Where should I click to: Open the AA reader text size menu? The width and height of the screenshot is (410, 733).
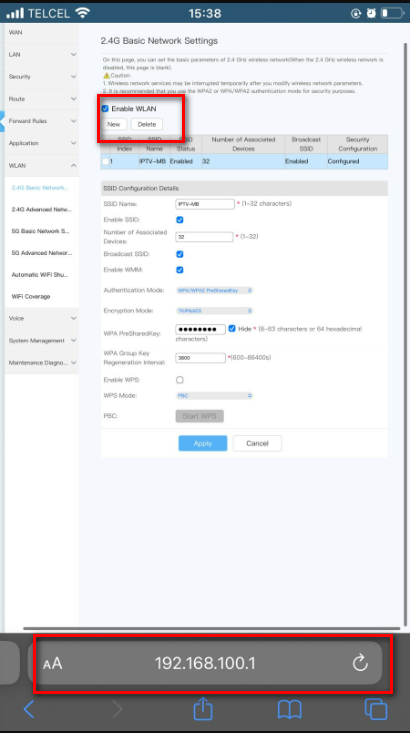click(52, 663)
